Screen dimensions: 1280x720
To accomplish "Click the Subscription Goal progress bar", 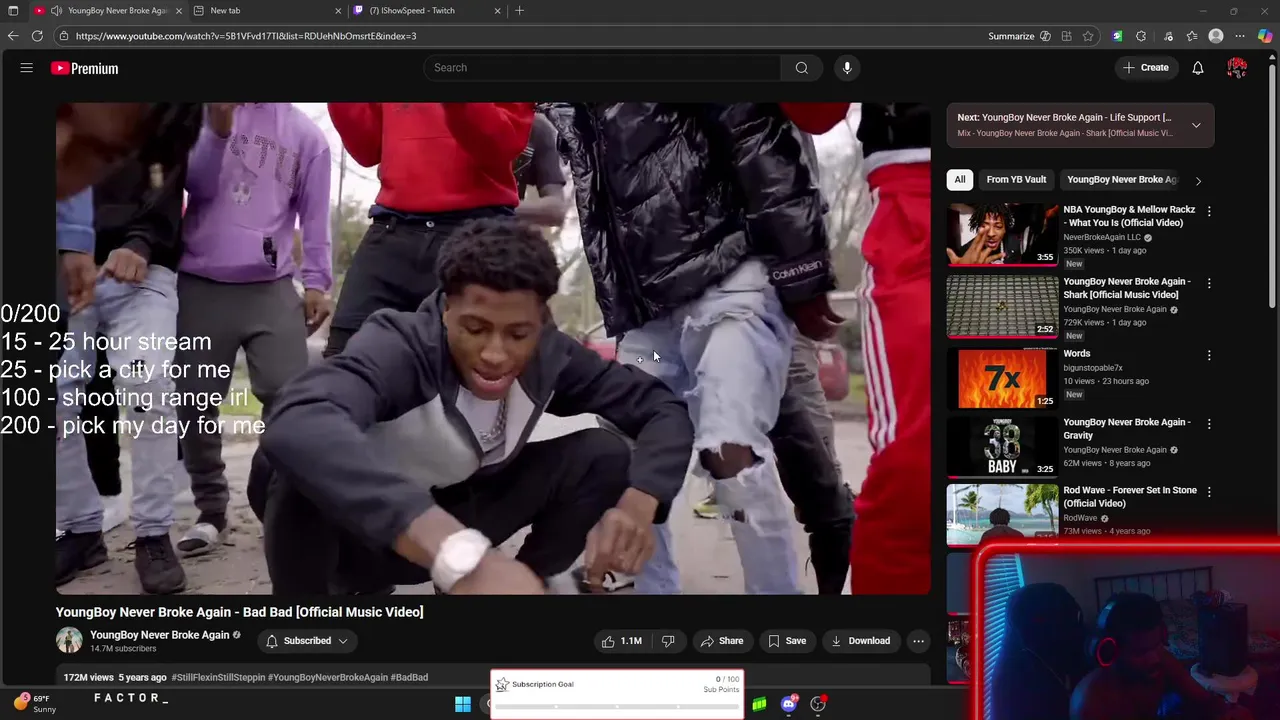I will click(617, 706).
